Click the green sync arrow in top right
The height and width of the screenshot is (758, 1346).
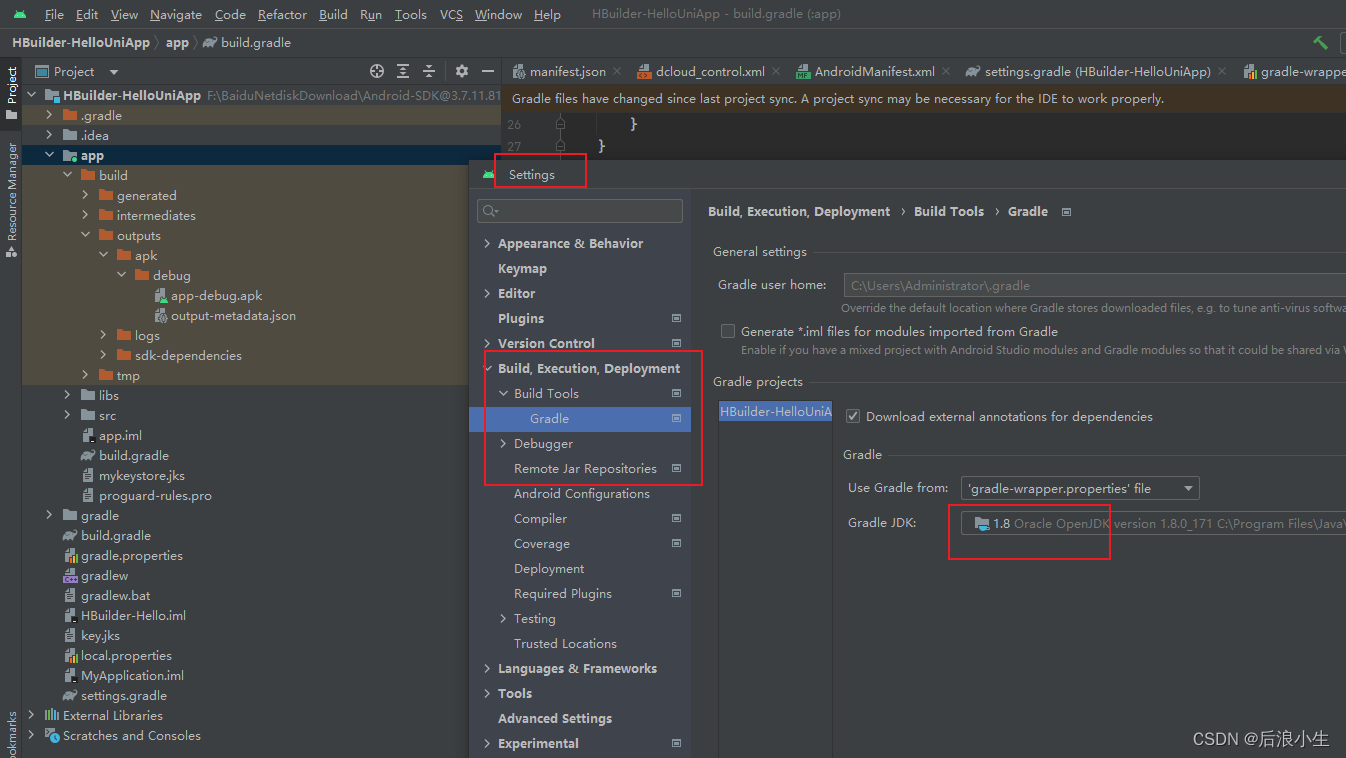(1320, 42)
